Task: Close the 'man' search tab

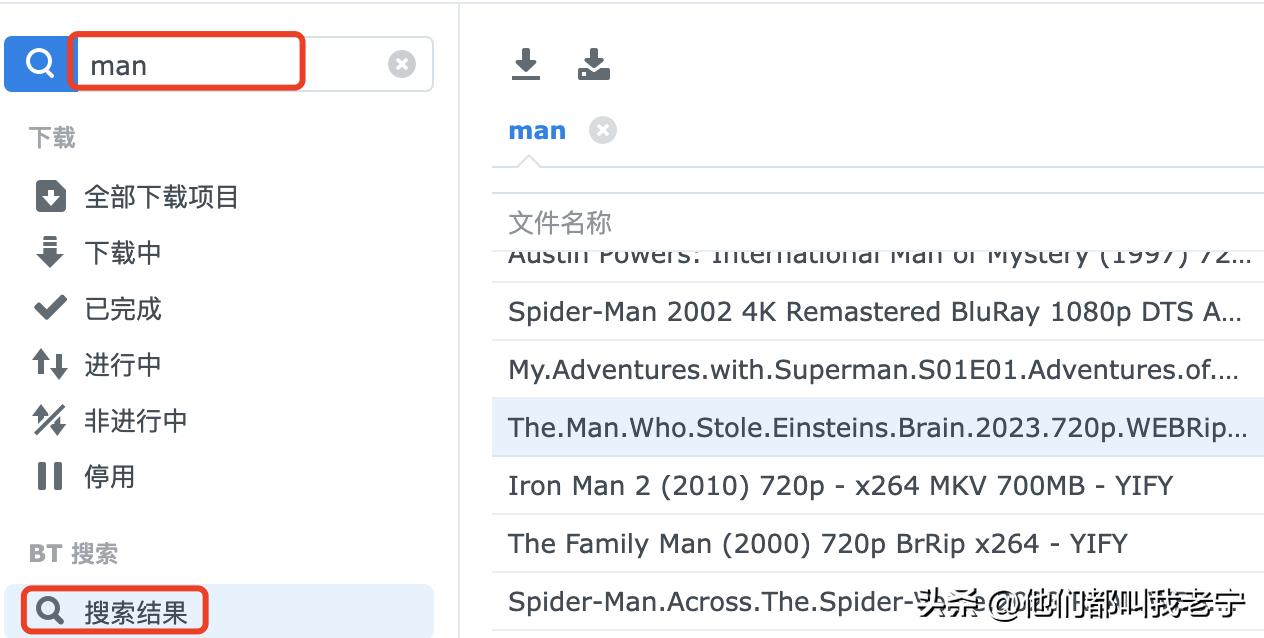Action: 603,131
